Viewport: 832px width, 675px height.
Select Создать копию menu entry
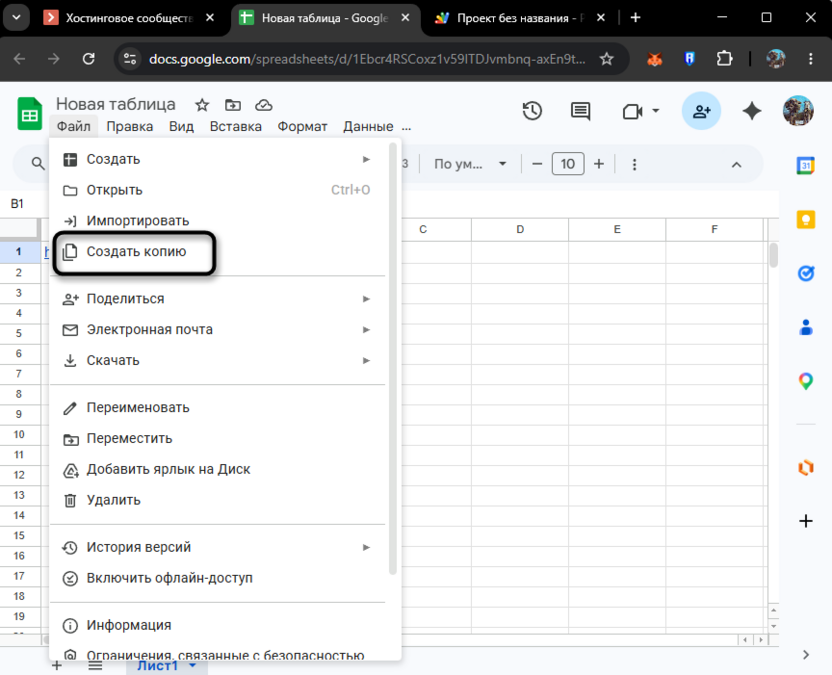pyautogui.click(x=217, y=252)
